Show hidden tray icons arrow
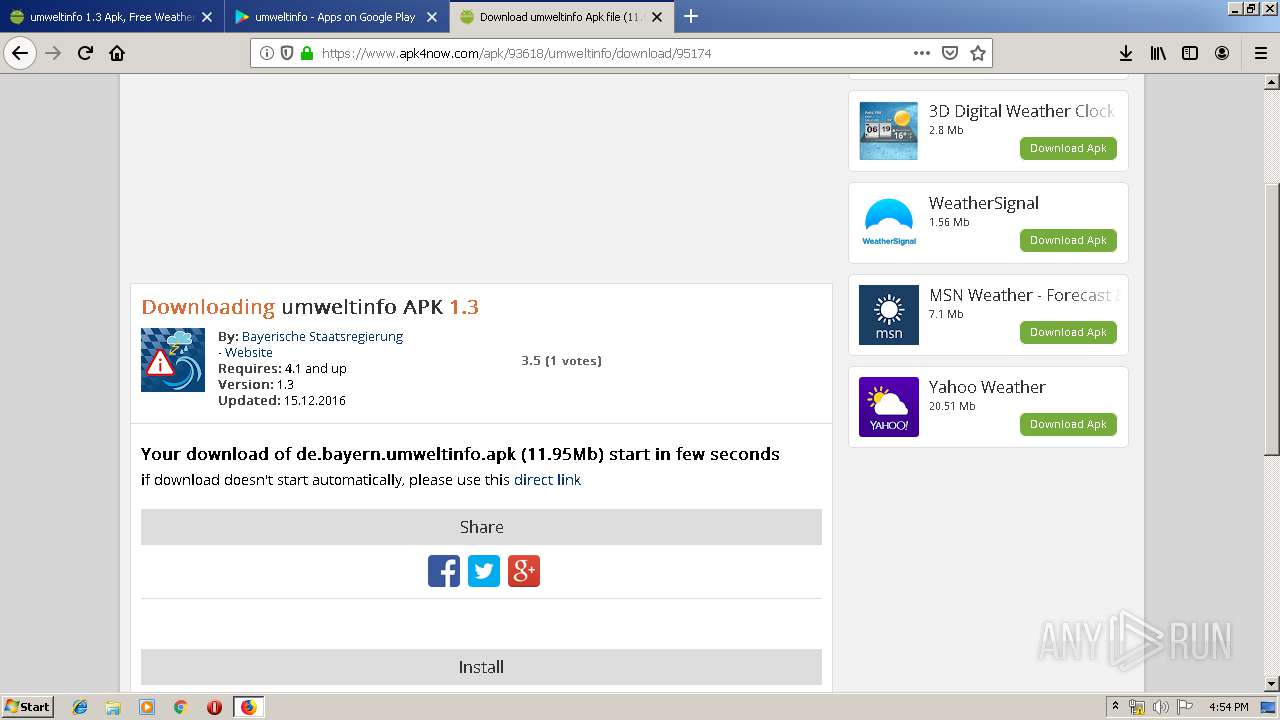Screen dimensions: 1280x720 pos(1115,707)
